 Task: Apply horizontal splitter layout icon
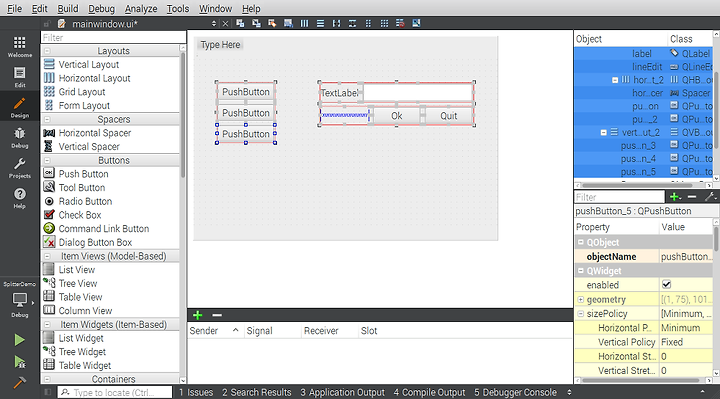[337, 23]
